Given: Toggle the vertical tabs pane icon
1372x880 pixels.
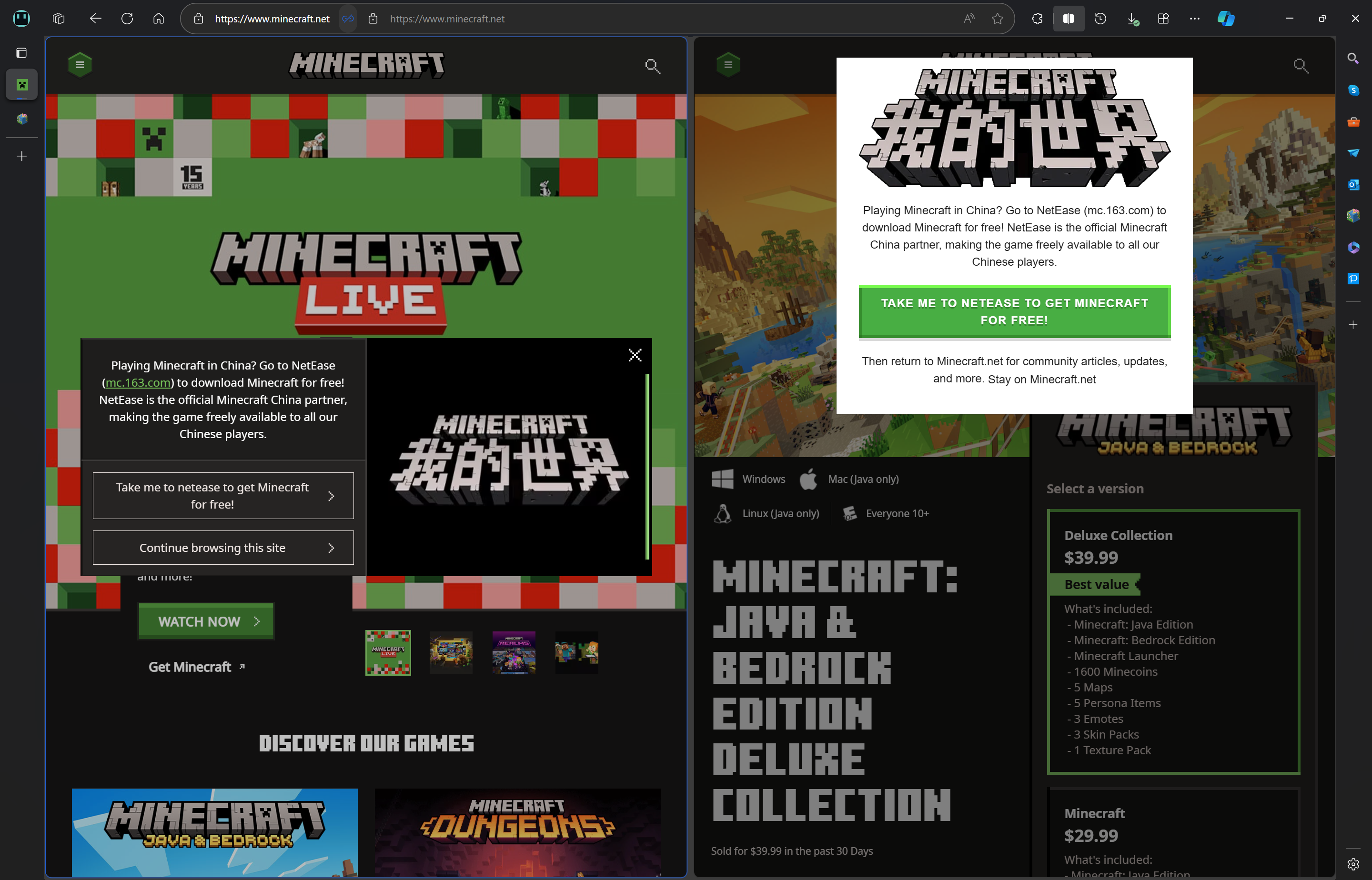Looking at the screenshot, I should [22, 53].
